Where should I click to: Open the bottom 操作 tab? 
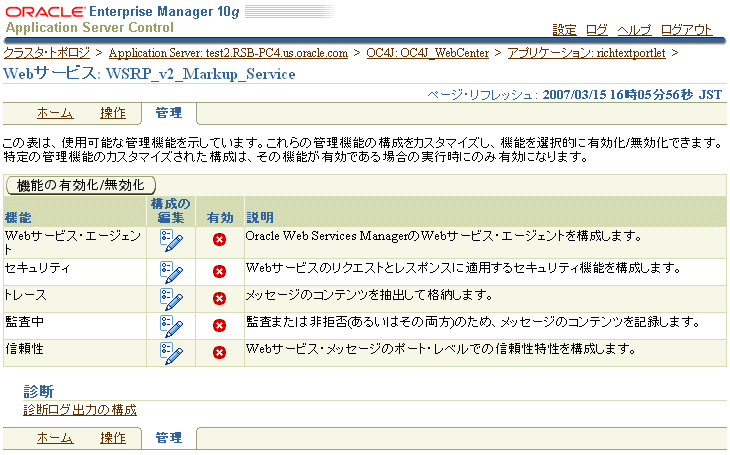[113, 438]
